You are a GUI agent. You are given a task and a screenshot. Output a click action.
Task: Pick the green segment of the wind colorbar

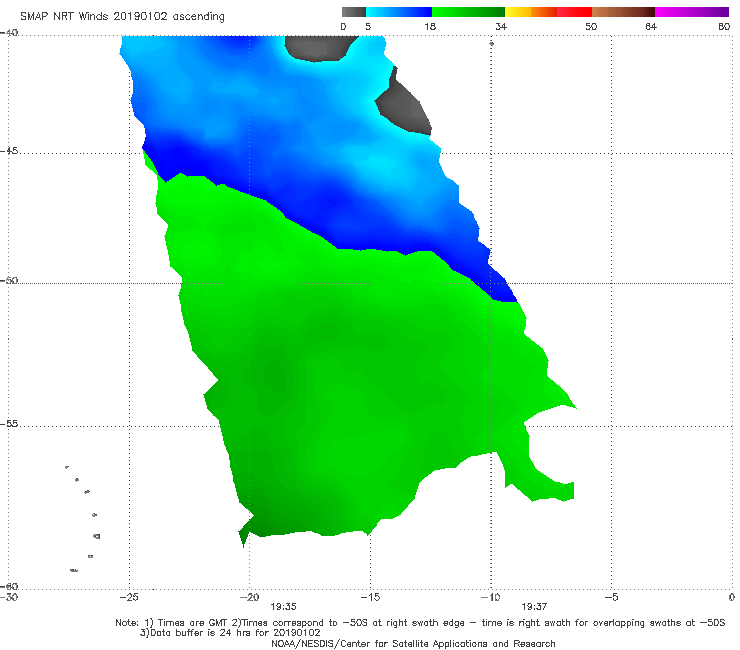click(x=469, y=12)
